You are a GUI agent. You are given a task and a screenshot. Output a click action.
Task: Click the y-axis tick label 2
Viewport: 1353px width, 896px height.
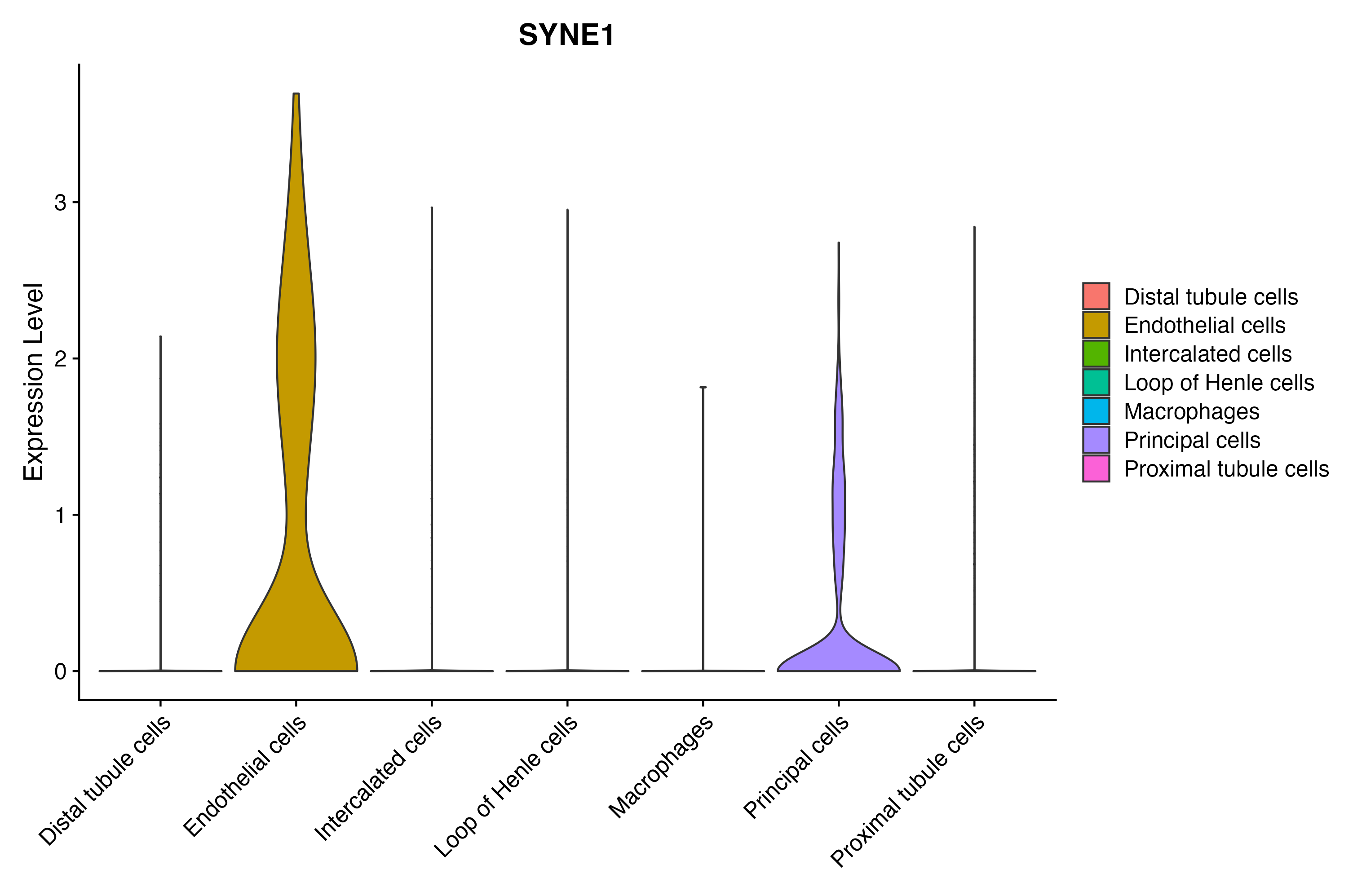click(x=60, y=359)
